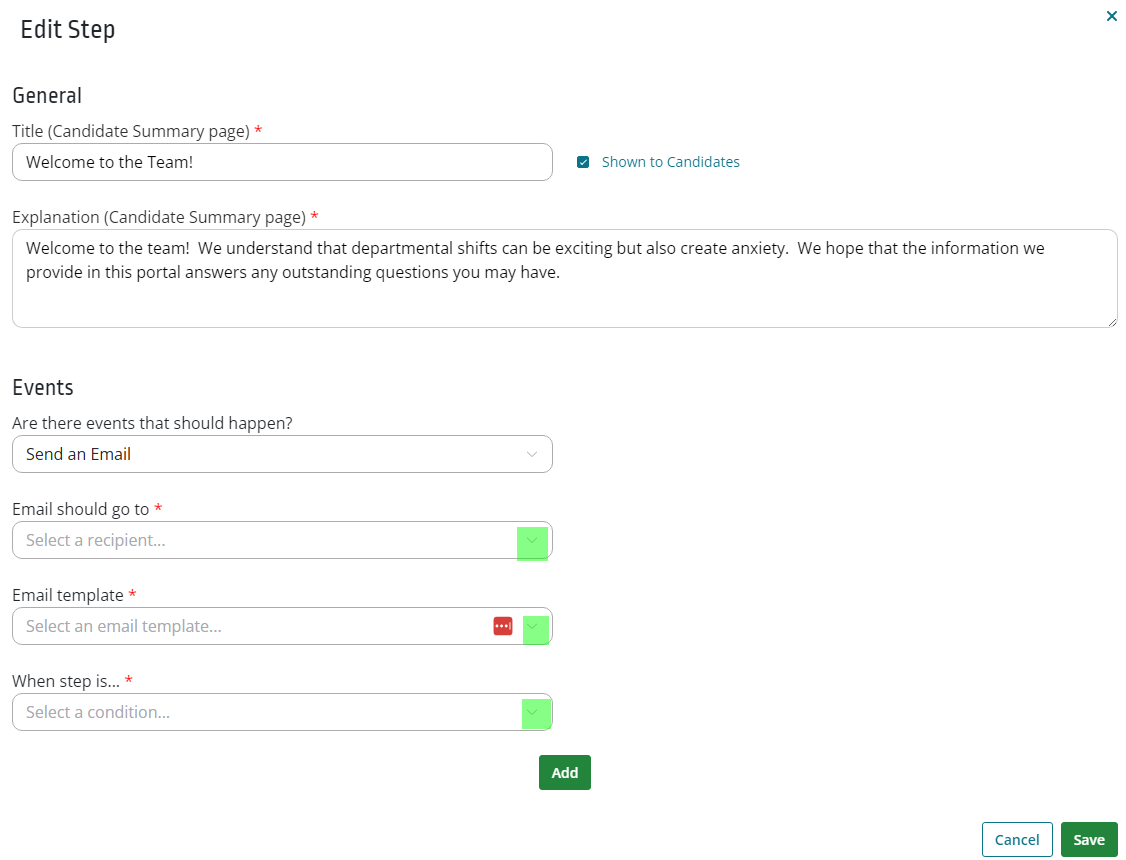This screenshot has height=860, width=1126.
Task: Click the Select a condition field
Action: tap(282, 712)
